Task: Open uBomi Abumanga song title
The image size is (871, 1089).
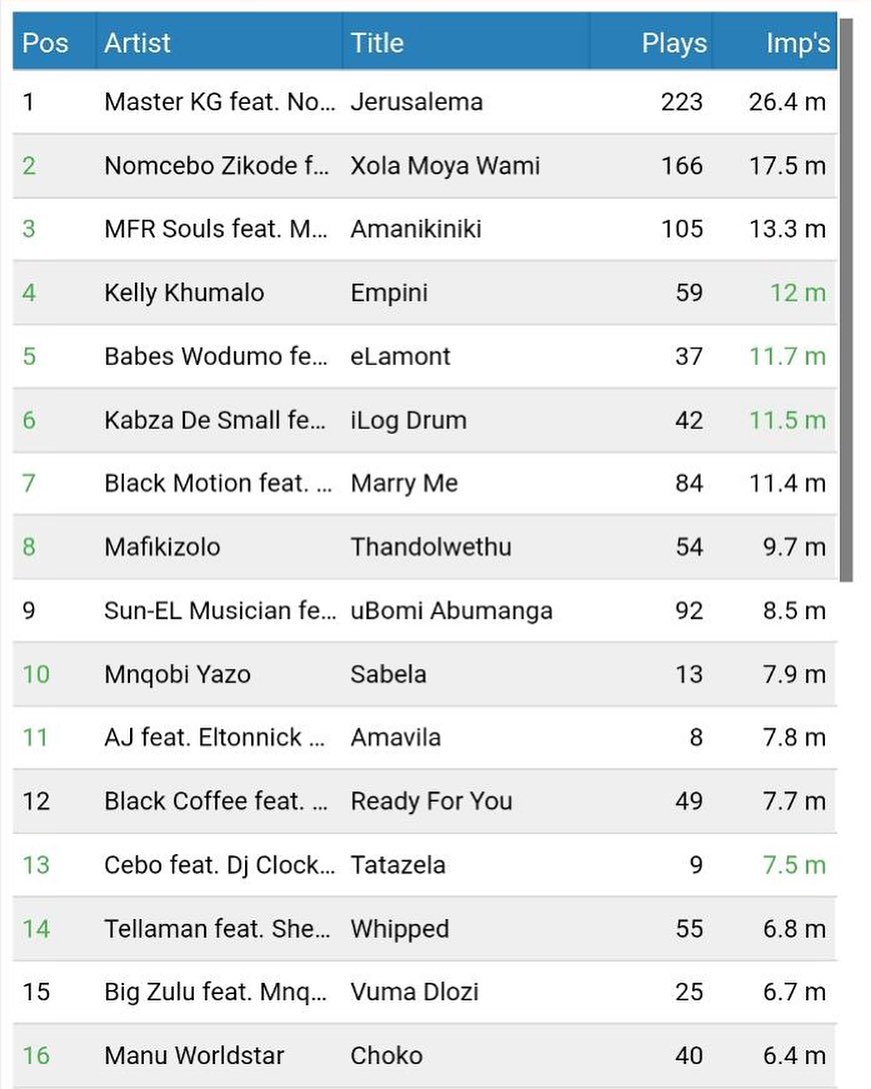Action: click(451, 611)
